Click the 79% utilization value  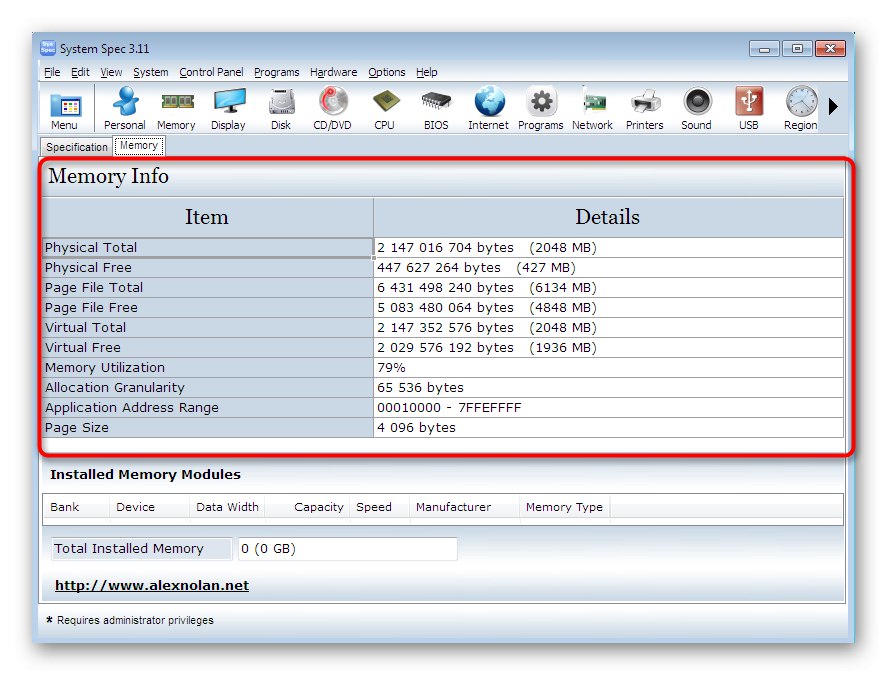point(391,368)
